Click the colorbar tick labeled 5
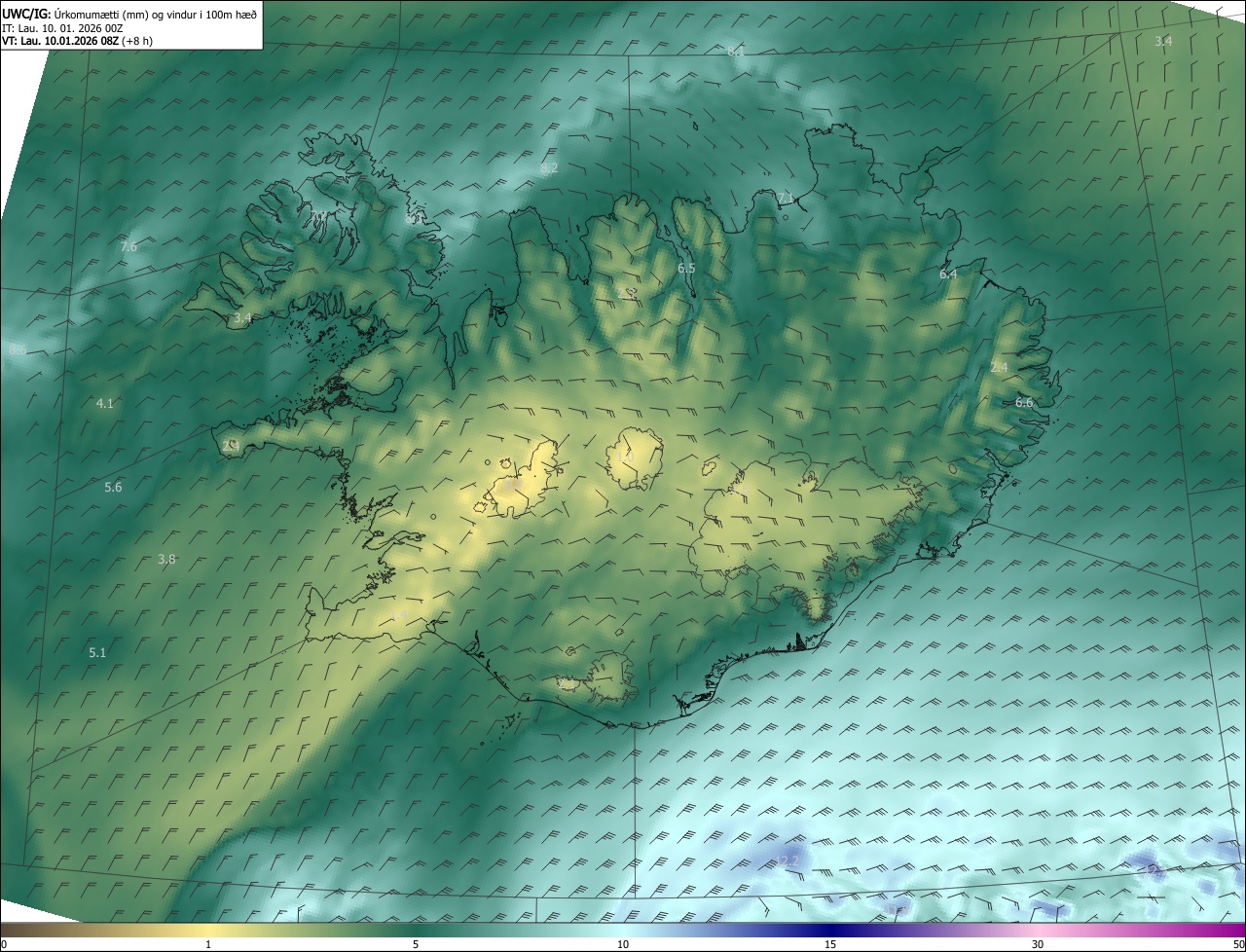 [x=416, y=944]
